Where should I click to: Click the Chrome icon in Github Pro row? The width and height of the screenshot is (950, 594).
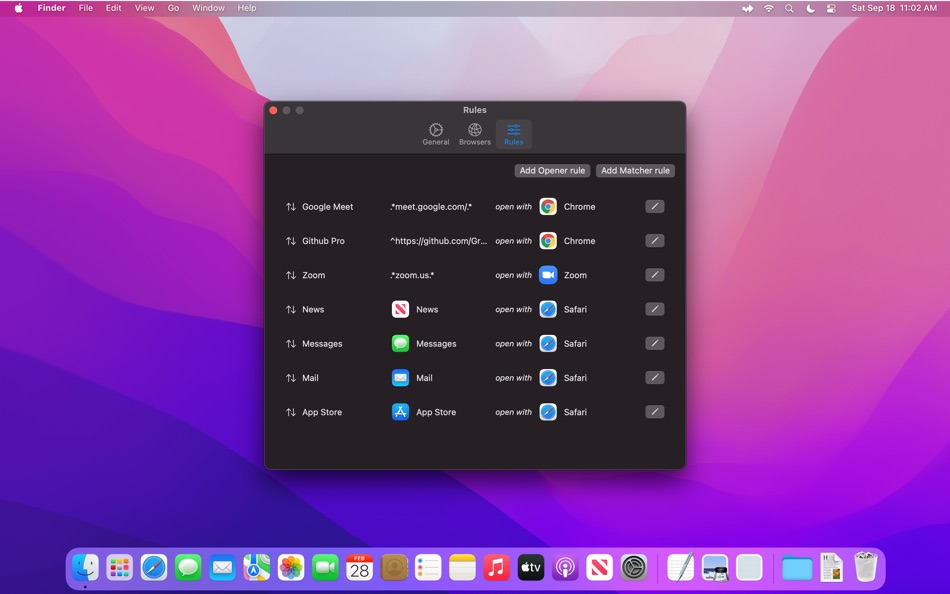[x=548, y=241]
